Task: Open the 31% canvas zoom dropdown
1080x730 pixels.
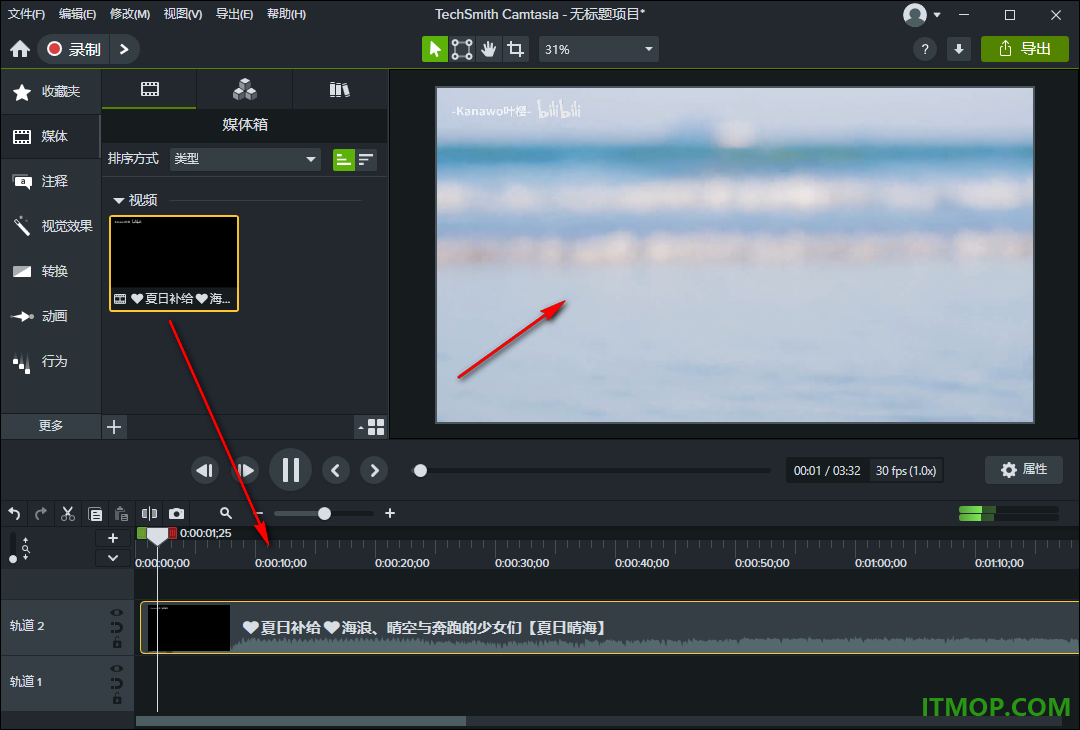Action: pyautogui.click(x=599, y=49)
